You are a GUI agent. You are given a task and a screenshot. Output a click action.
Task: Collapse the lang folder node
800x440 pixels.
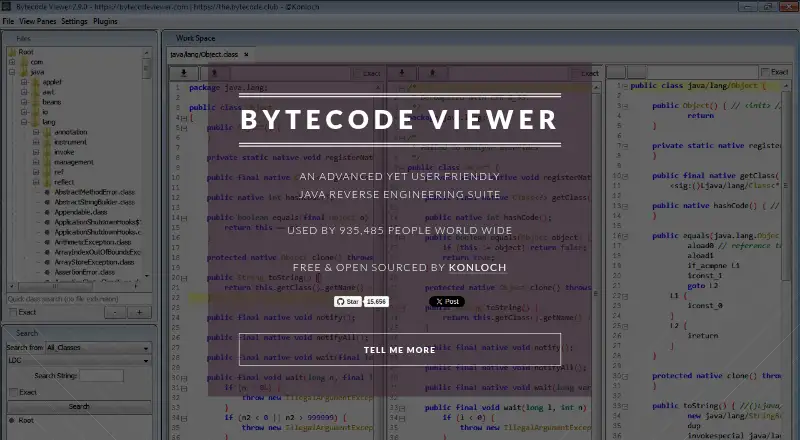click(x=24, y=122)
